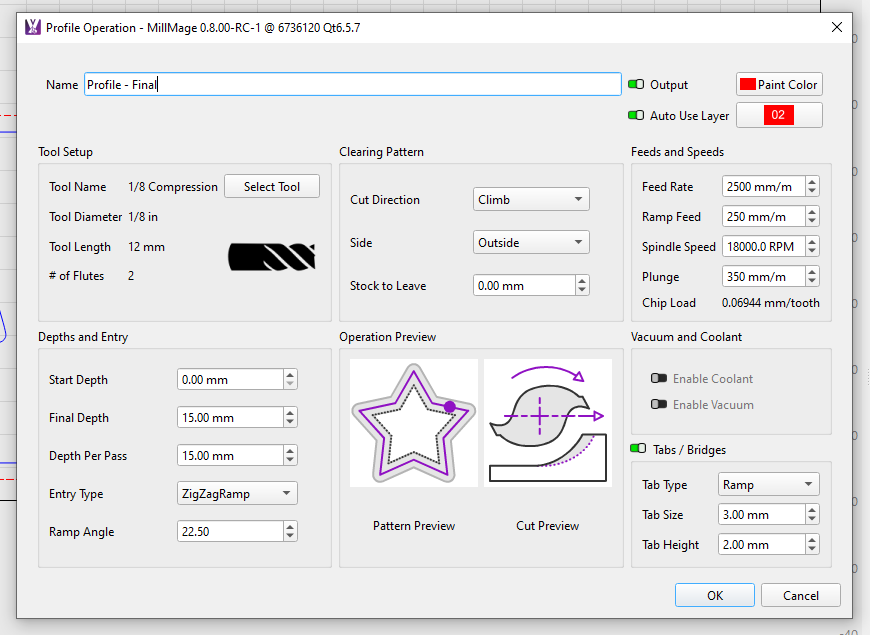Screen dimensions: 870x635
Task: Increase Start Depth with up arrow
Action: (x=290, y=375)
